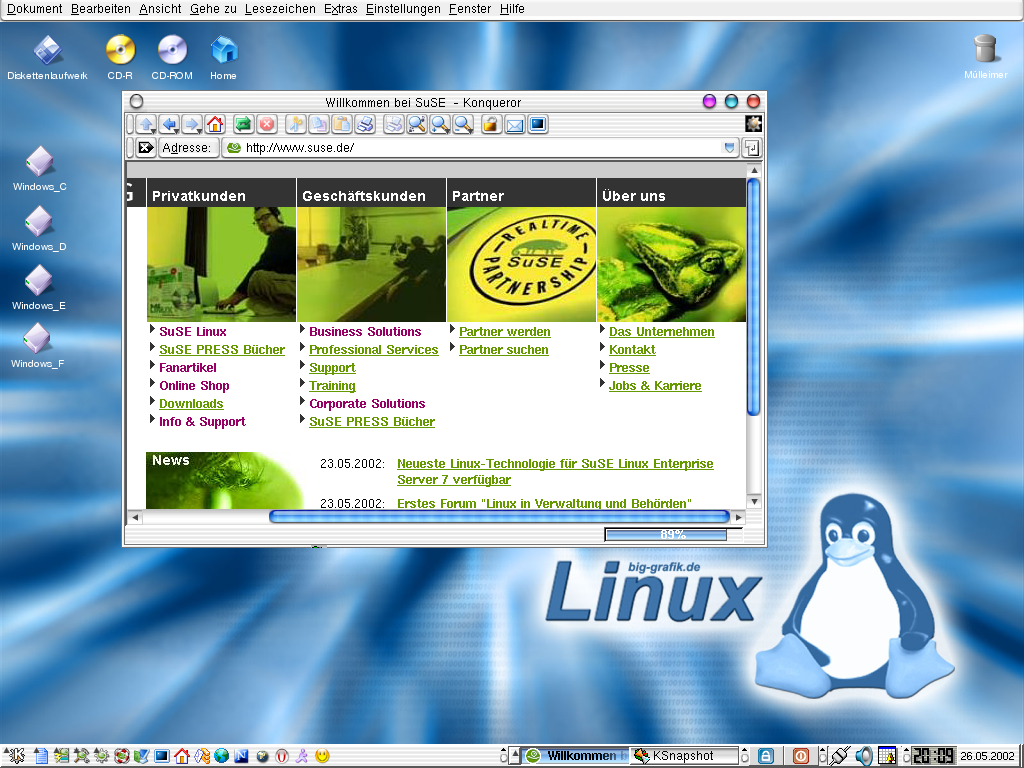Image resolution: width=1024 pixels, height=768 pixels.
Task: Reload the page with the green arrows icon
Action: coord(244,124)
